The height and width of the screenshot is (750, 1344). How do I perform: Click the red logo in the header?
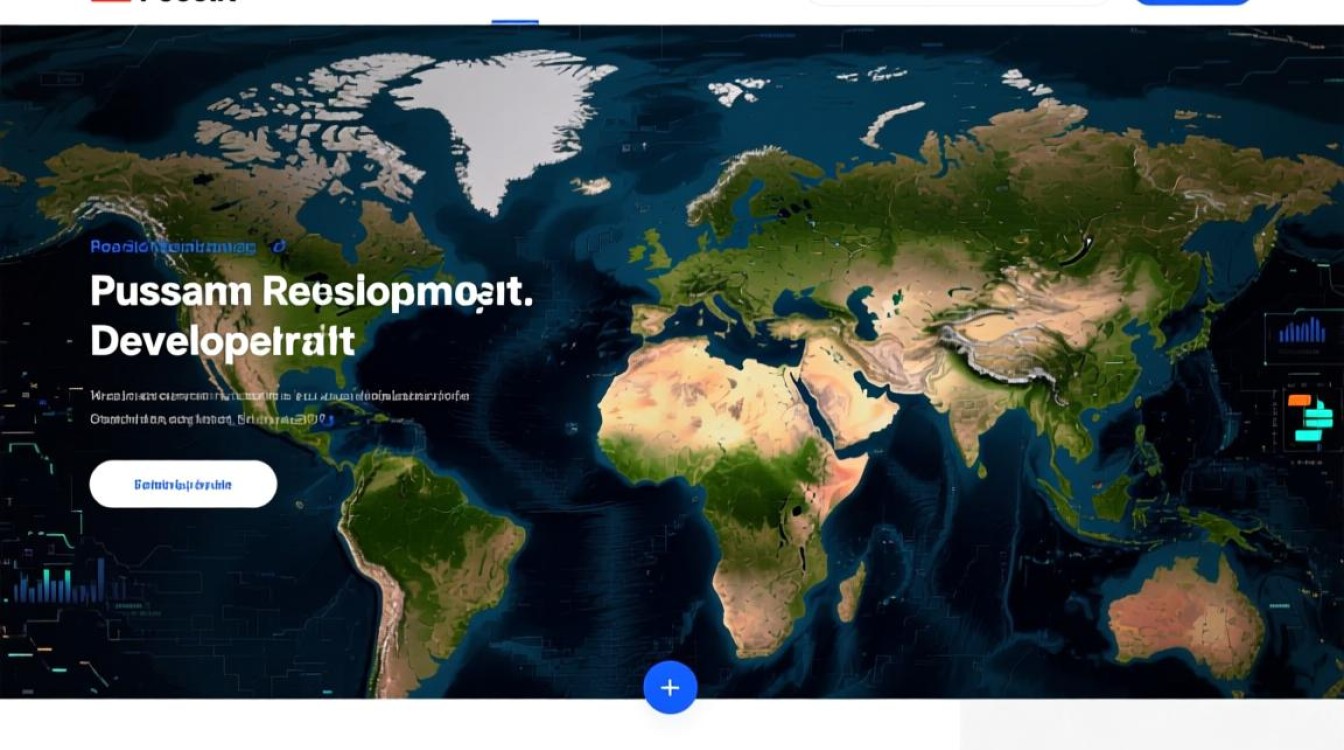pyautogui.click(x=111, y=1)
